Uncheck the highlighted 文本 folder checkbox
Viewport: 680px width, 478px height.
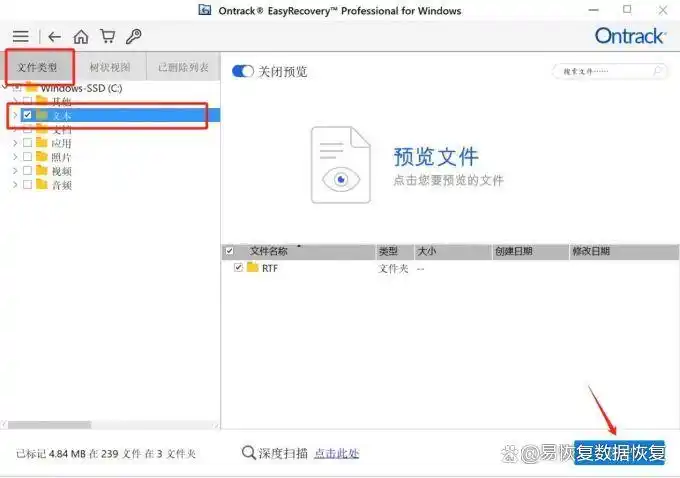tap(27, 115)
